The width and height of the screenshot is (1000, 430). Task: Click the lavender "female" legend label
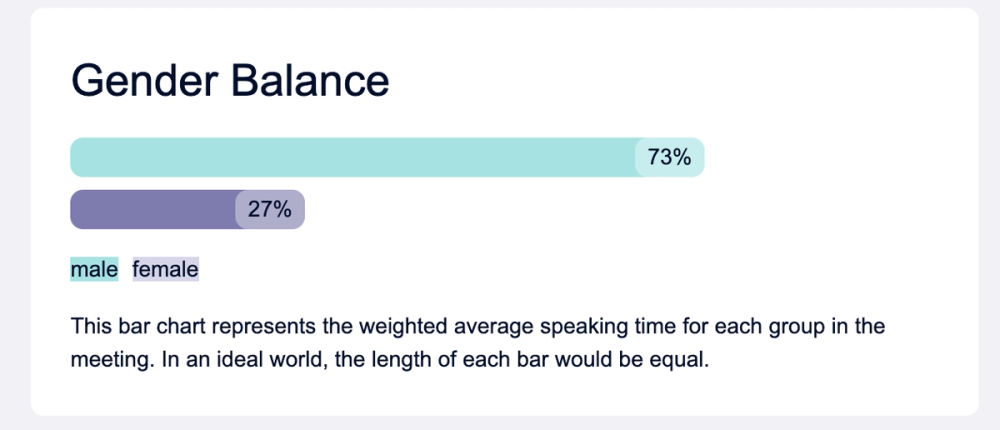[166, 269]
